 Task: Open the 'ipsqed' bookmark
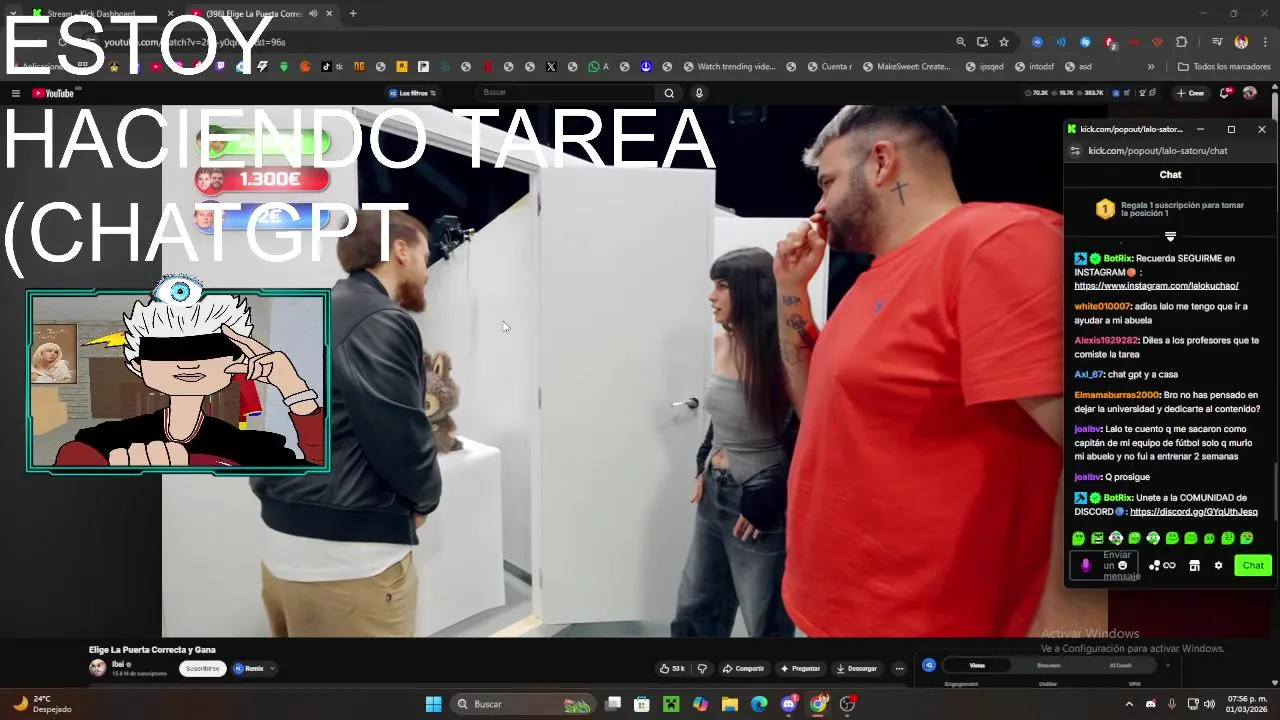click(x=984, y=67)
